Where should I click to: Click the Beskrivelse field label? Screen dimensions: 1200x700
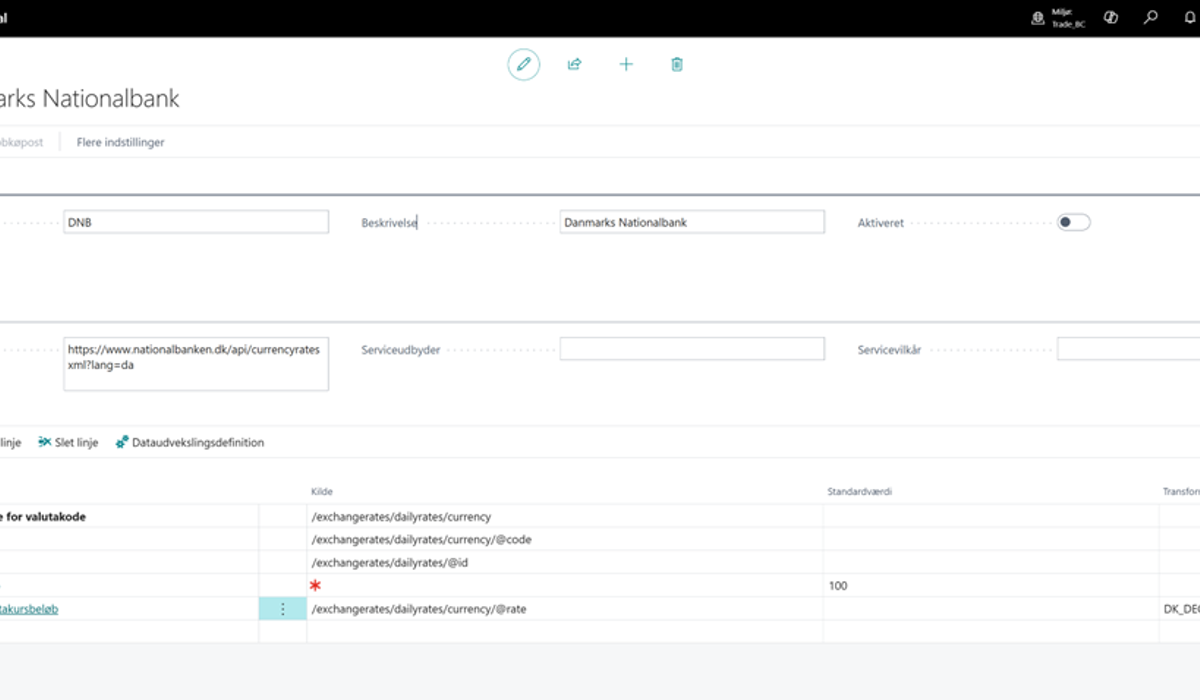point(389,223)
